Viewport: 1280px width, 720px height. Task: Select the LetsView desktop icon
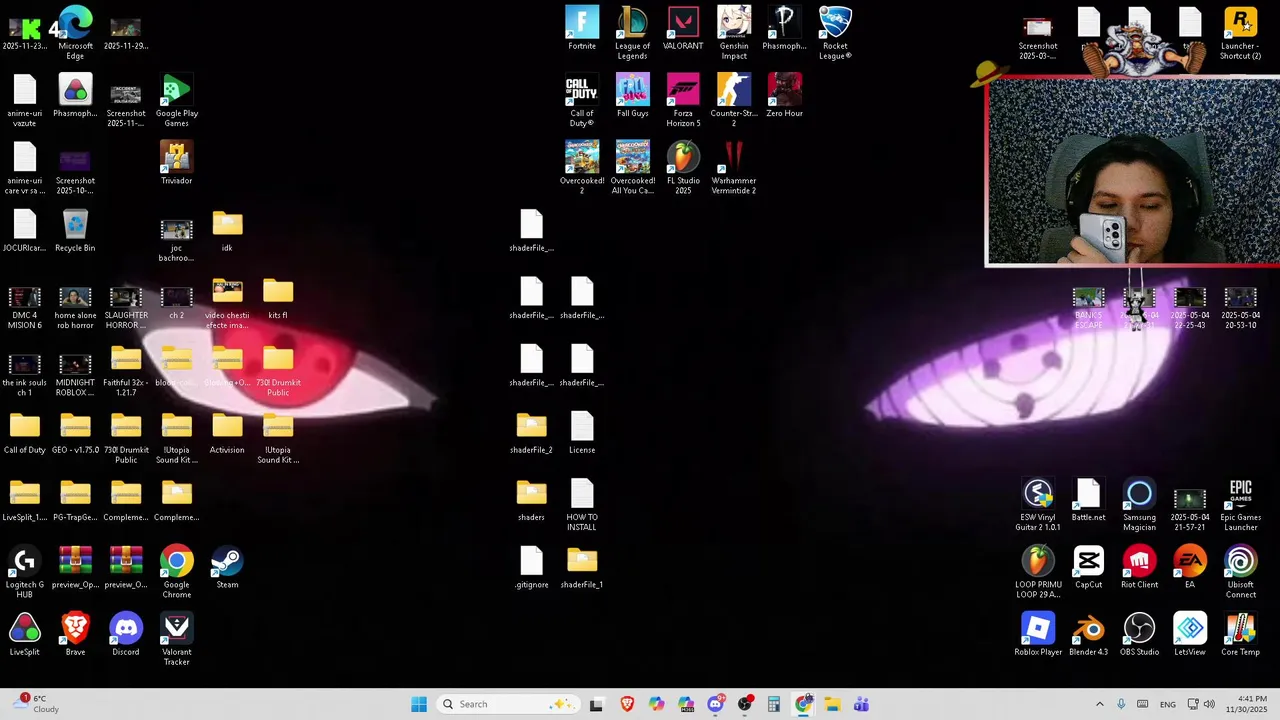[x=1190, y=635]
